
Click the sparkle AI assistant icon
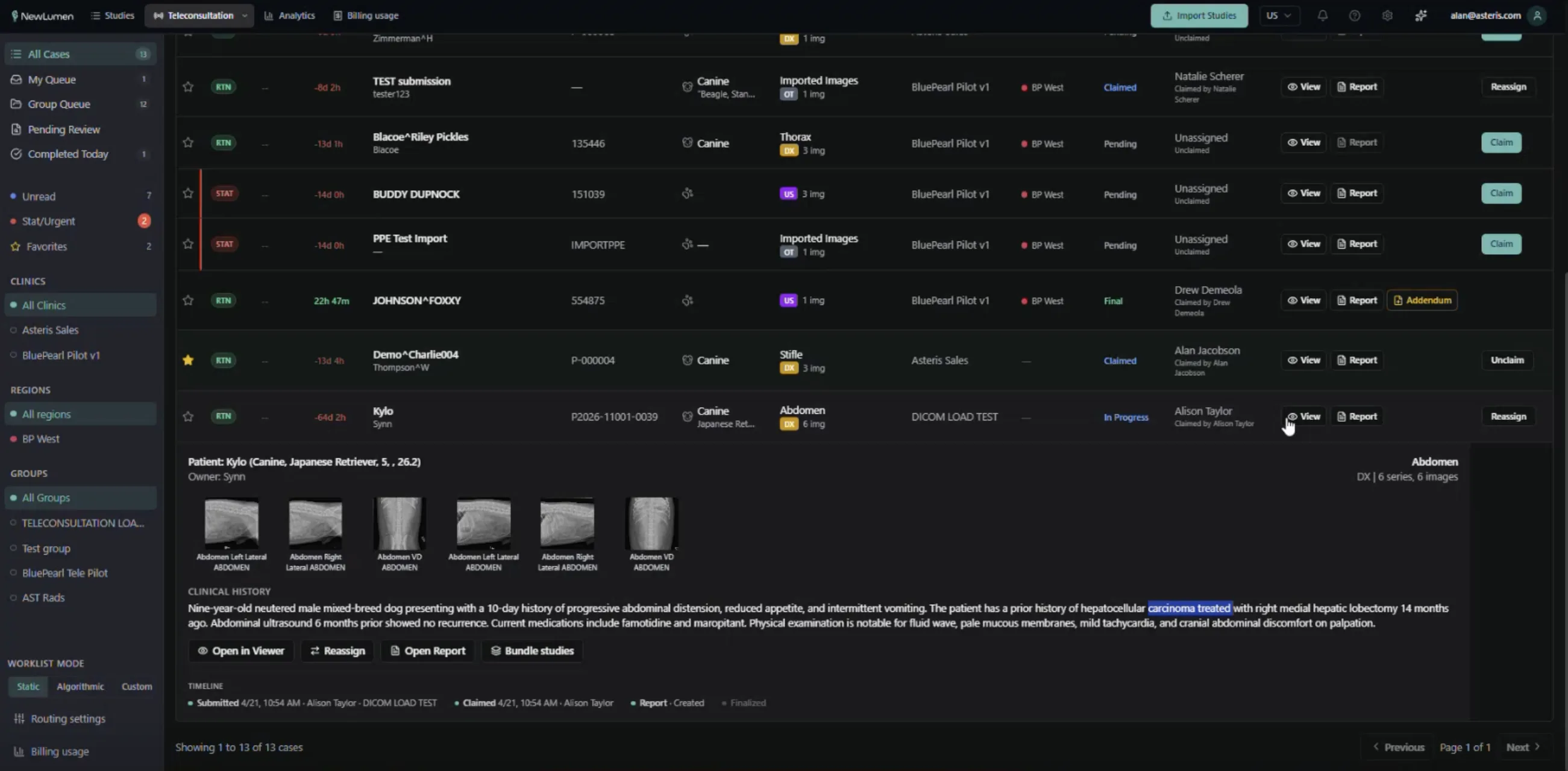point(1421,16)
